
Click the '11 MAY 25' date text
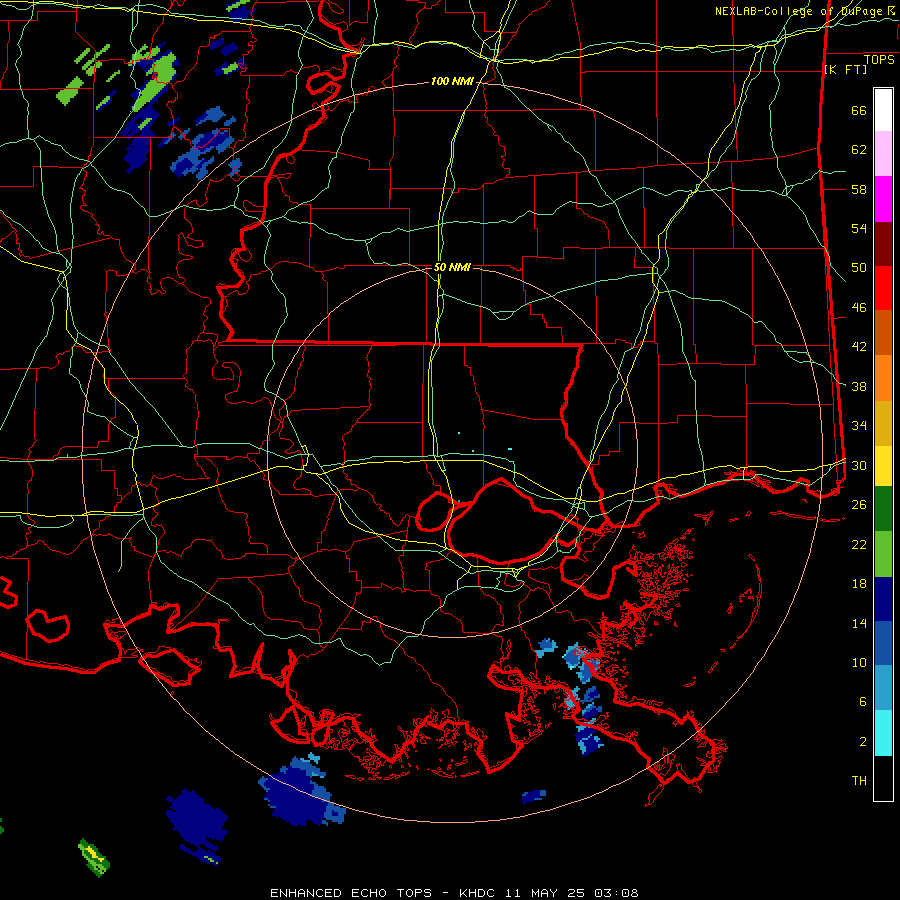coord(546,893)
